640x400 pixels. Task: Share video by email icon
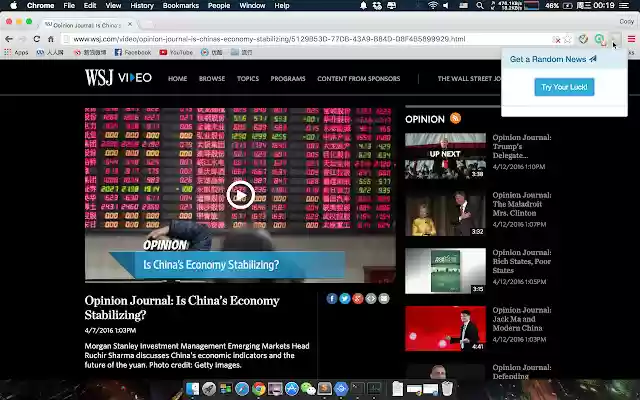(384, 299)
